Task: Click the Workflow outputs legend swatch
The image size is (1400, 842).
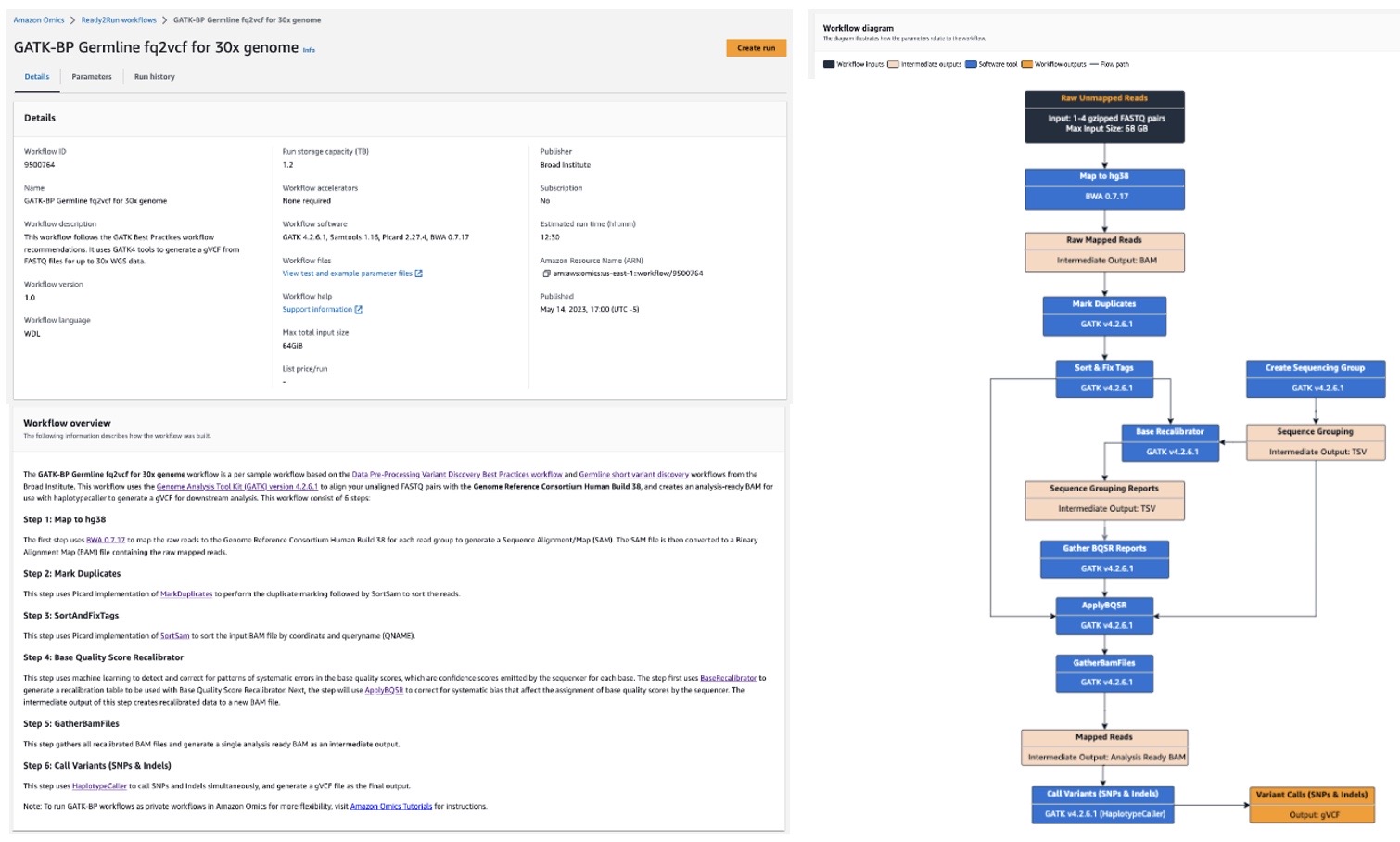Action: coord(1026,65)
